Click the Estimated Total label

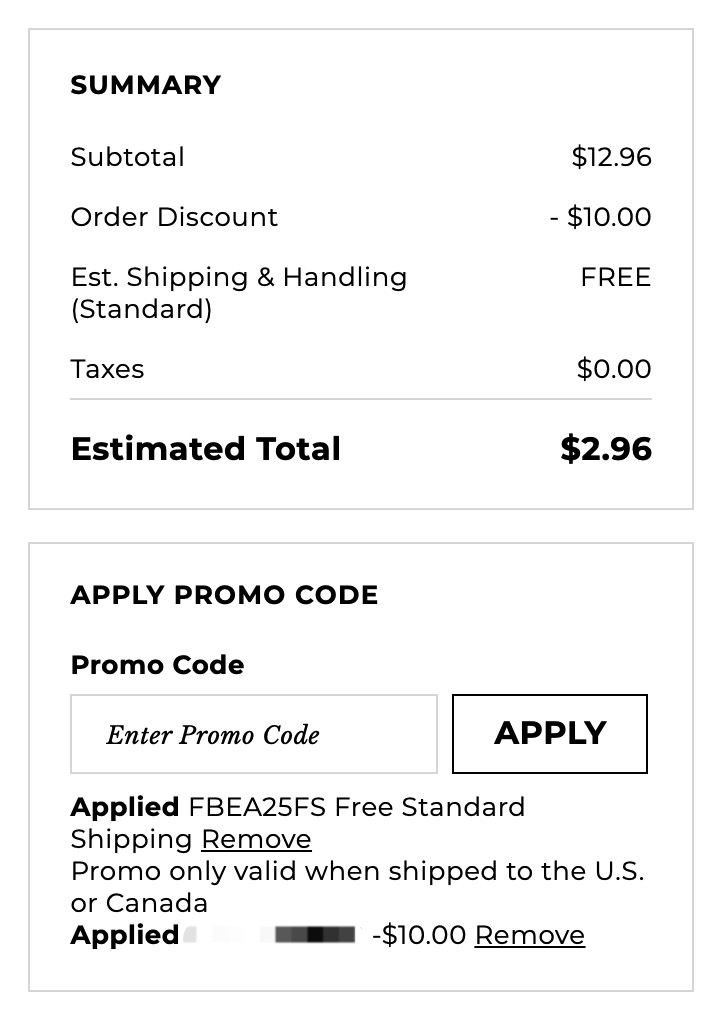pos(206,449)
